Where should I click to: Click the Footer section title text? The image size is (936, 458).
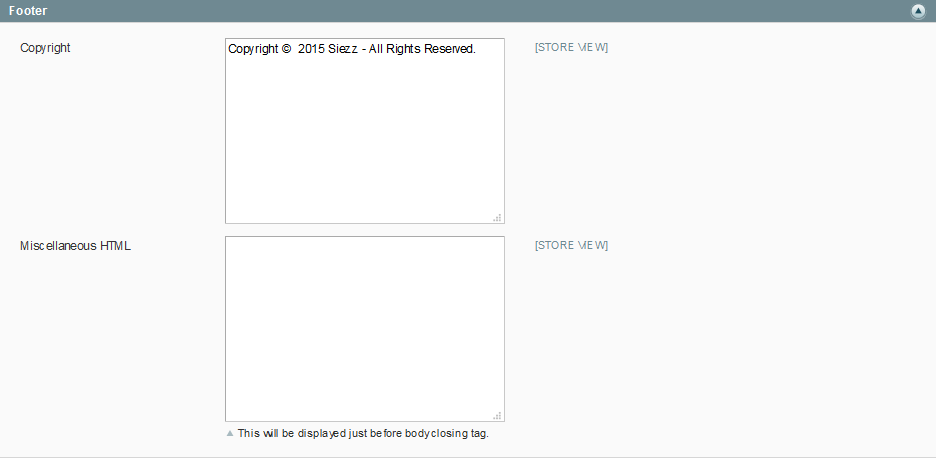(x=28, y=11)
